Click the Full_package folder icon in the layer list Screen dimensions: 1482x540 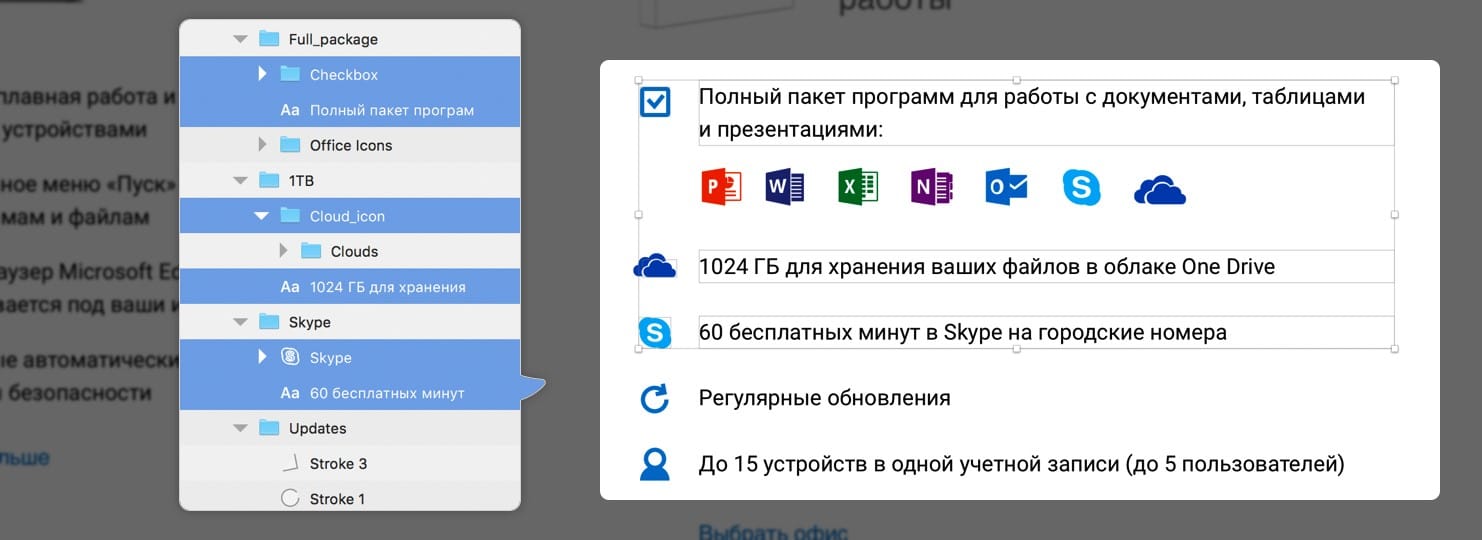tap(269, 39)
